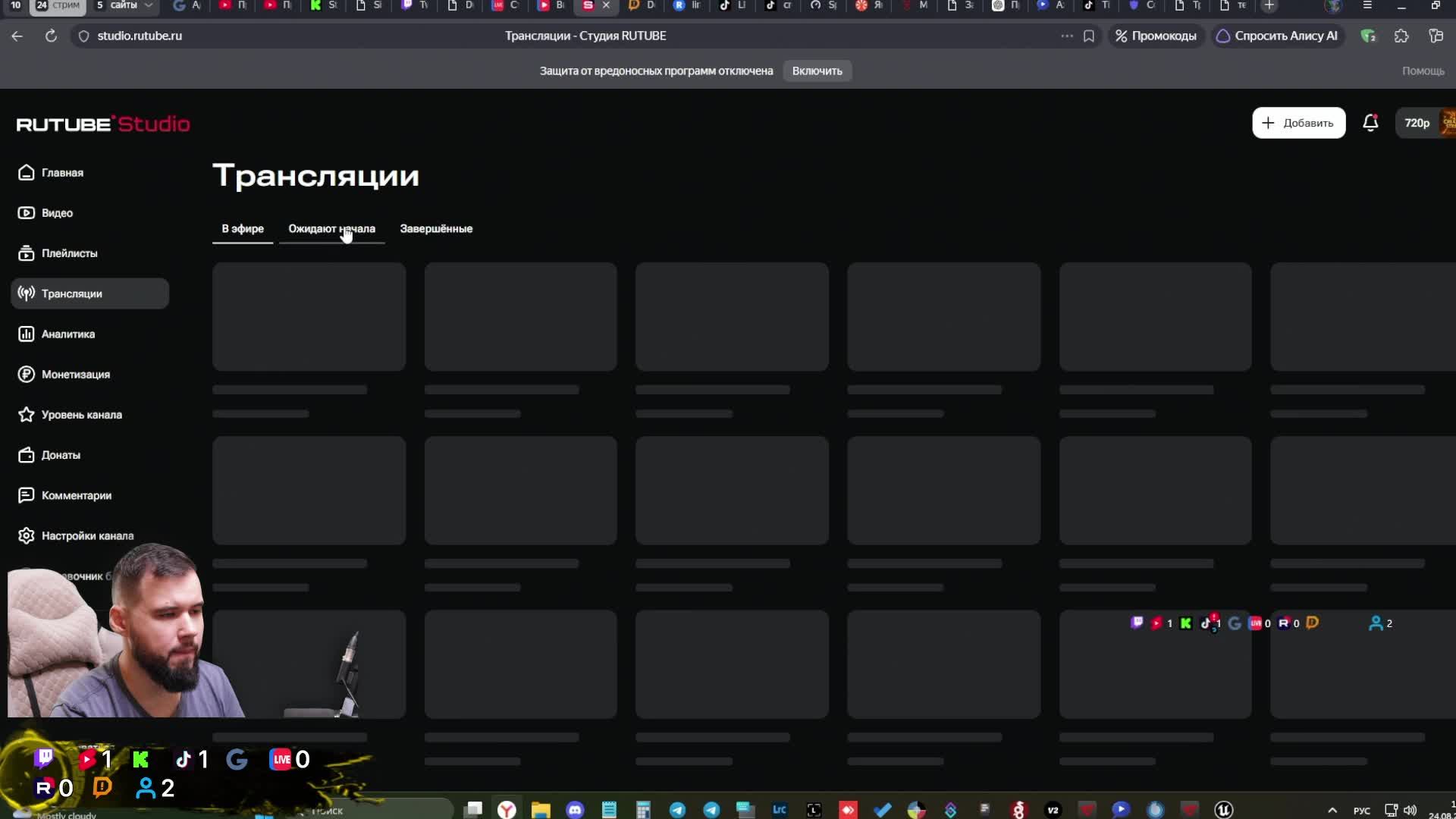Open the green shield protection icon

tap(1368, 36)
